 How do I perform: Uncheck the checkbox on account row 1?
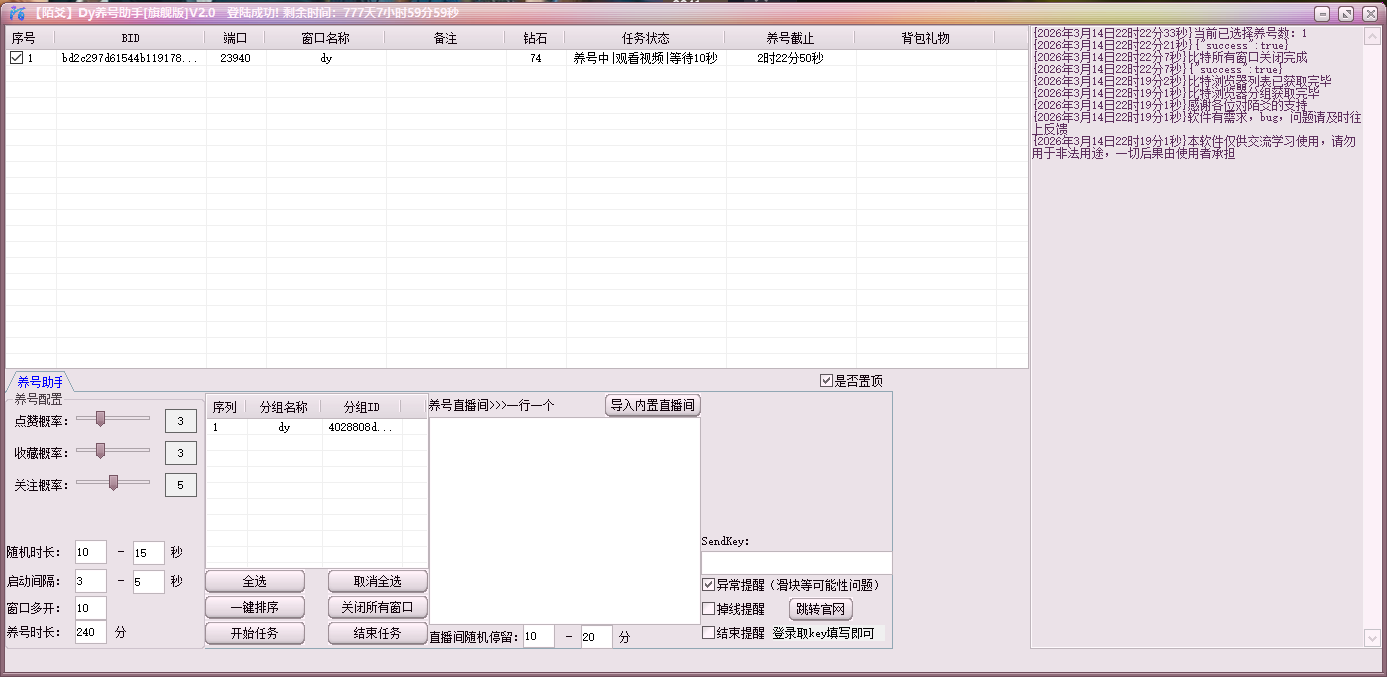(14, 57)
